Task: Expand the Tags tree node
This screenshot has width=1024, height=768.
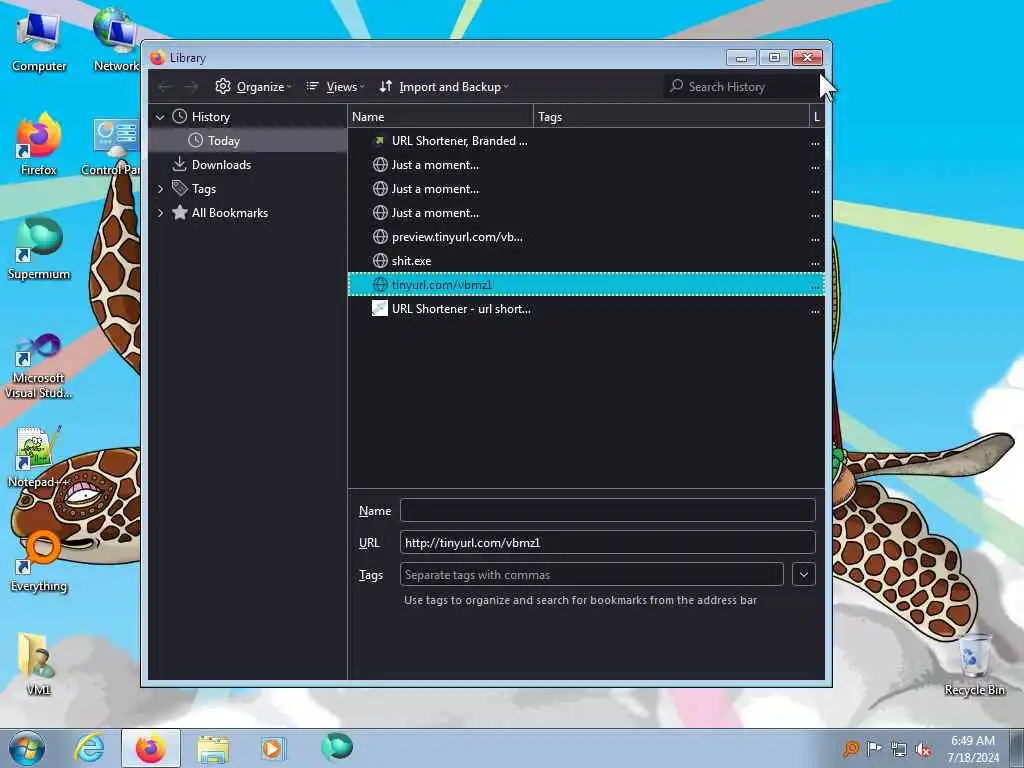Action: 160,189
